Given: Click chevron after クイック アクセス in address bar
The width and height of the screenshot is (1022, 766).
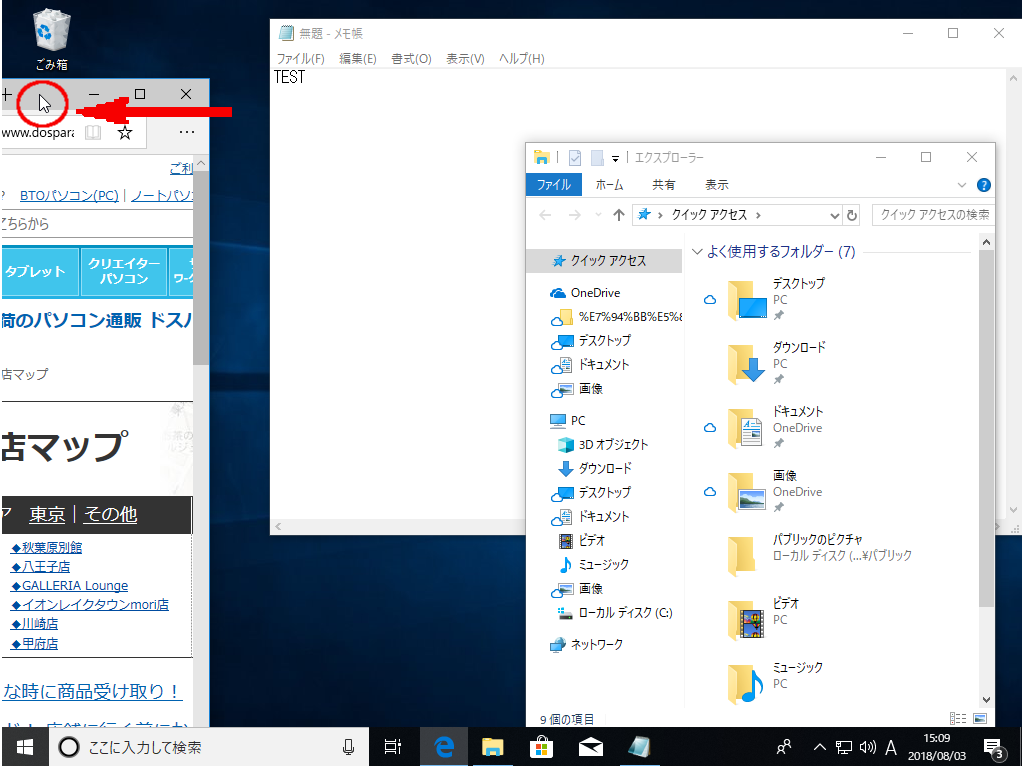Looking at the screenshot, I should click(x=758, y=215).
